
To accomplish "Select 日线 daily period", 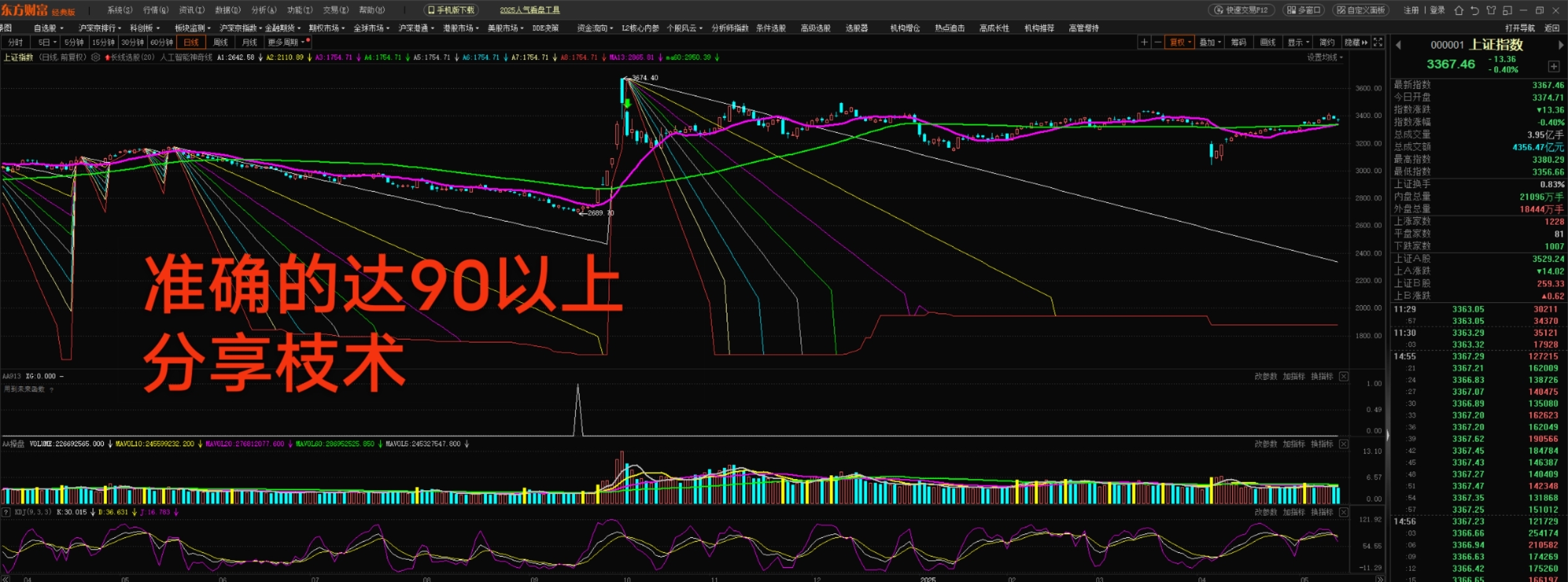I will [191, 42].
